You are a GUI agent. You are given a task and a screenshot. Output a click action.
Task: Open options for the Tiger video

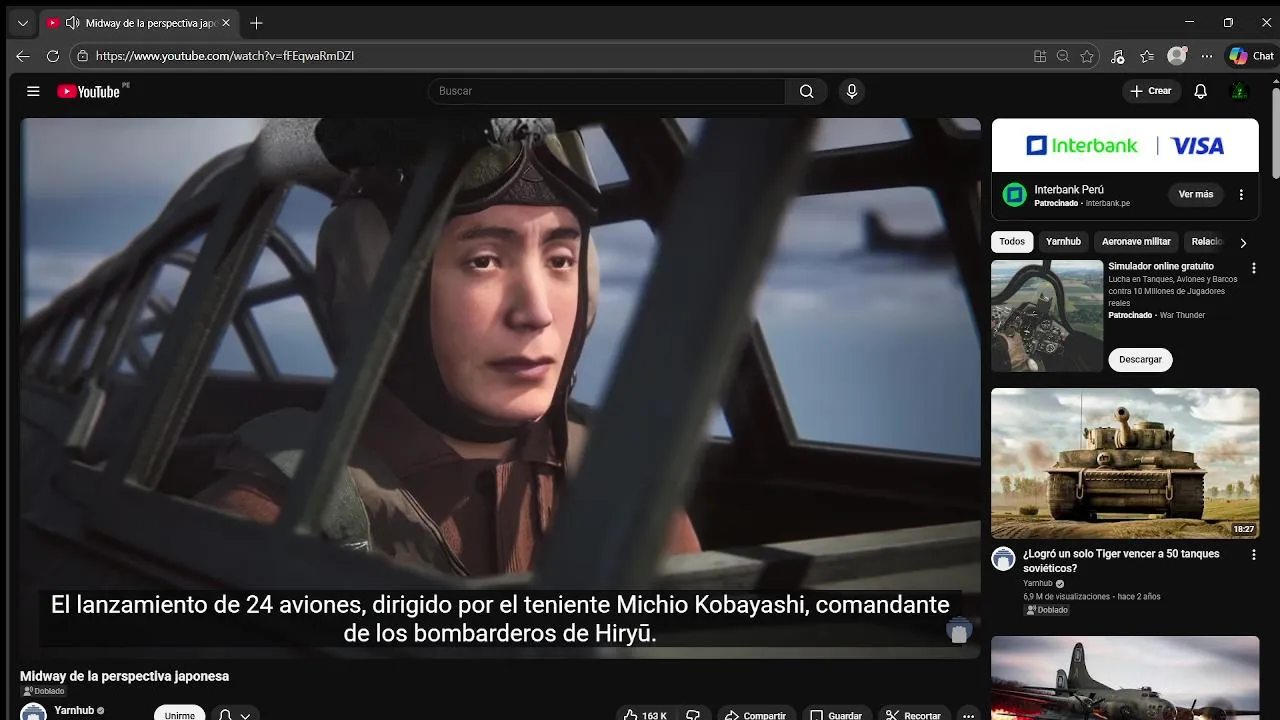click(1254, 555)
